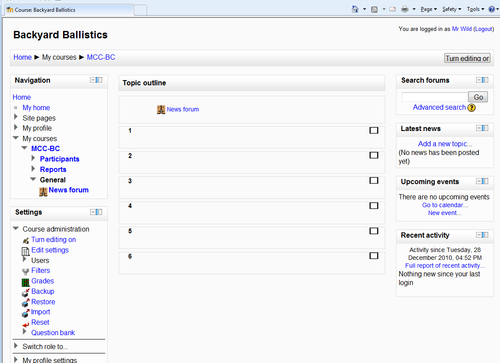
Task: Show only topic 4
Action: pyautogui.click(x=374, y=206)
